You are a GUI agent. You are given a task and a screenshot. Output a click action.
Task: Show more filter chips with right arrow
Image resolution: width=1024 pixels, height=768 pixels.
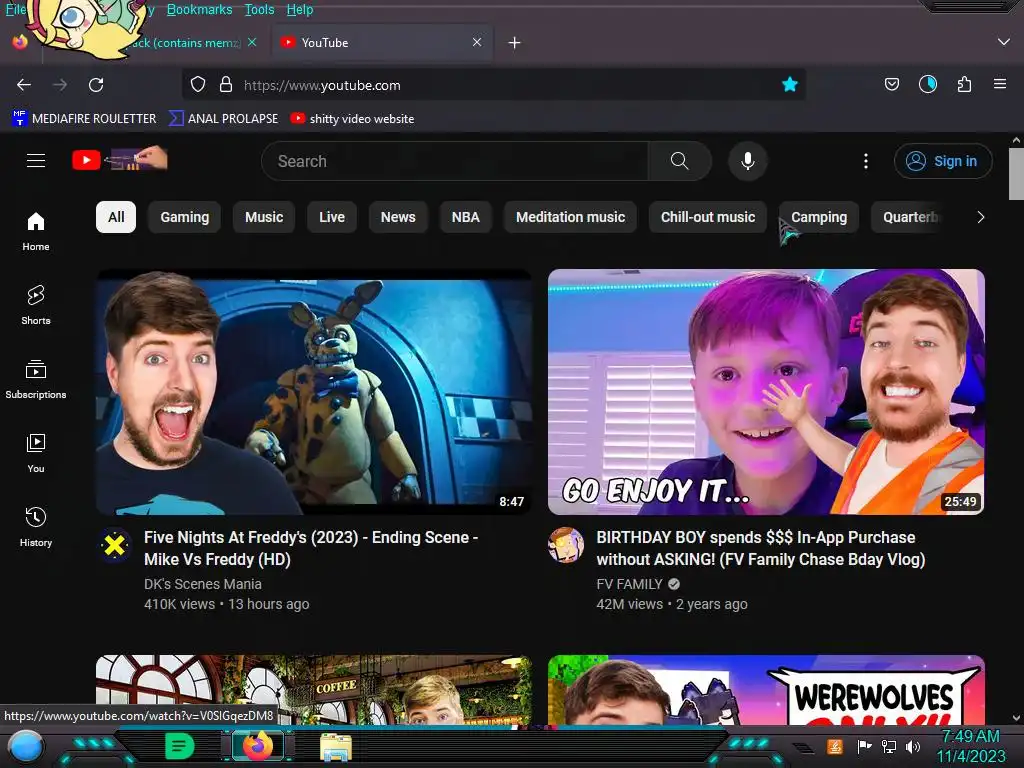click(980, 217)
